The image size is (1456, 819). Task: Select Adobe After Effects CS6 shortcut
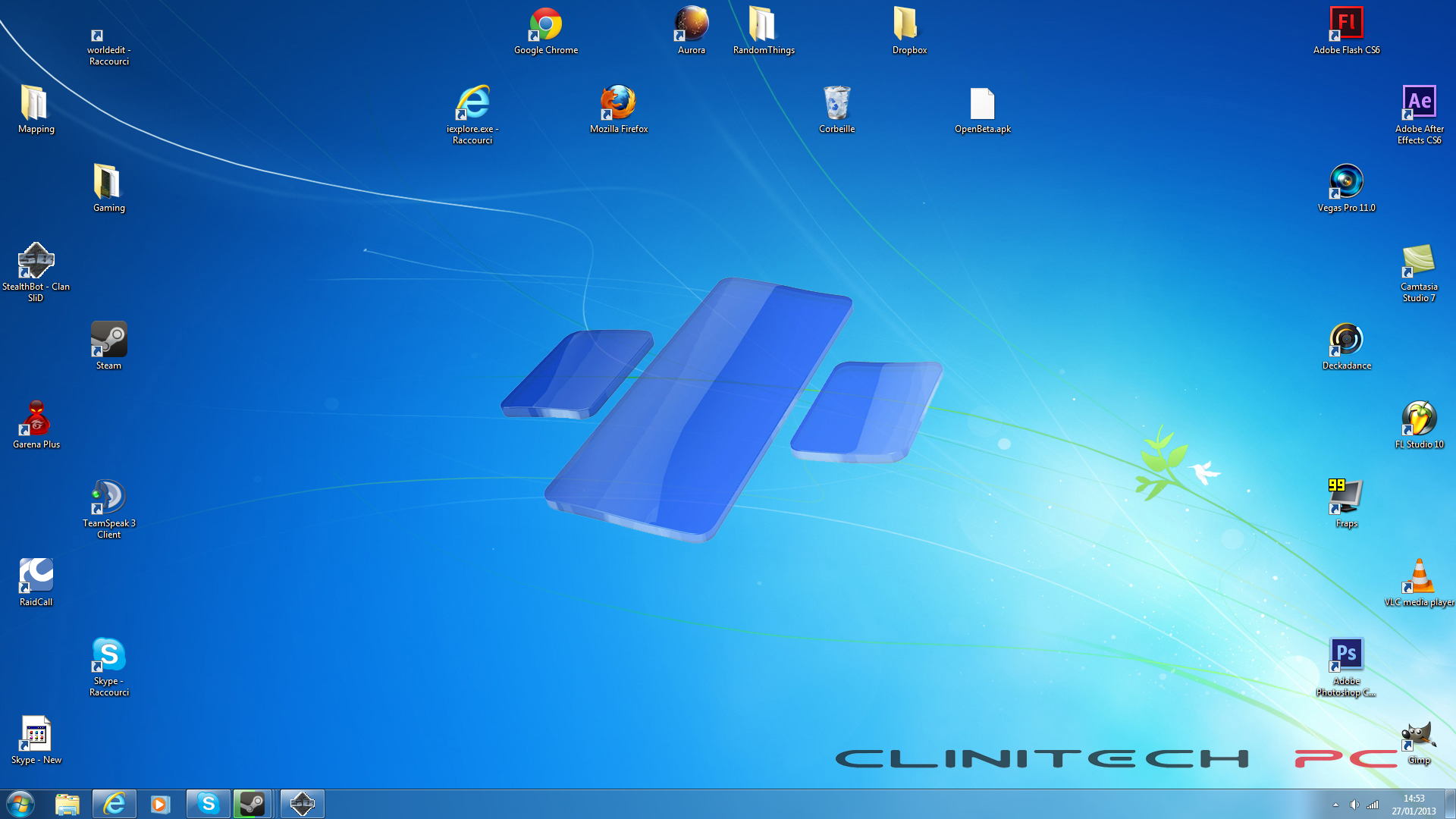(1420, 115)
